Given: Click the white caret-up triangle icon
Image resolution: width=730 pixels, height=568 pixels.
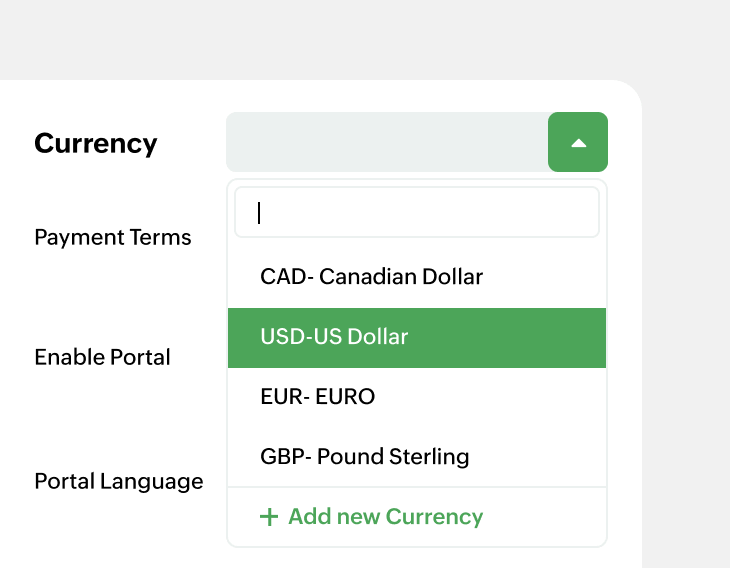Looking at the screenshot, I should click(x=578, y=143).
